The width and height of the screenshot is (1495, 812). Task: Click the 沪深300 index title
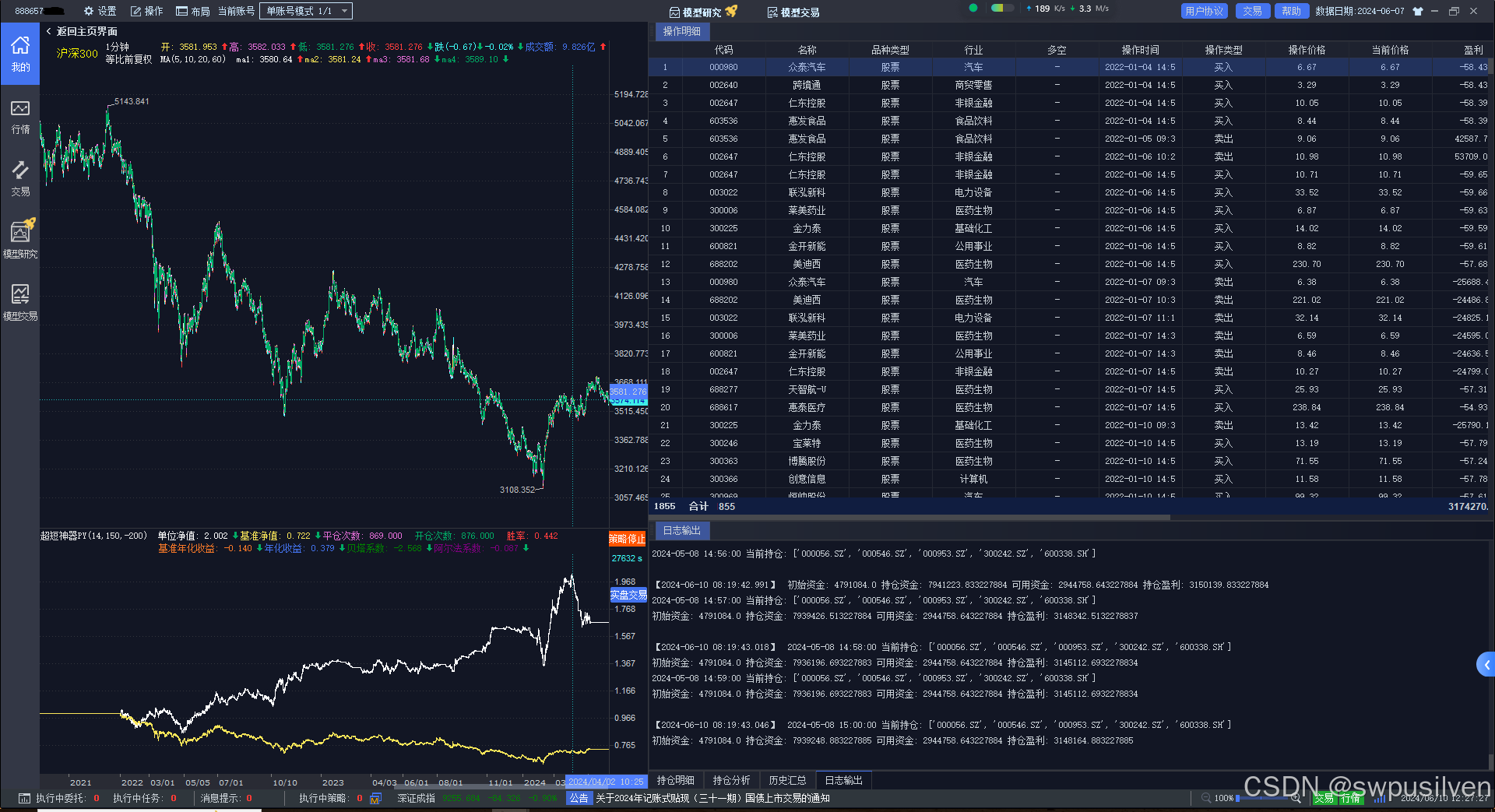pos(77,53)
